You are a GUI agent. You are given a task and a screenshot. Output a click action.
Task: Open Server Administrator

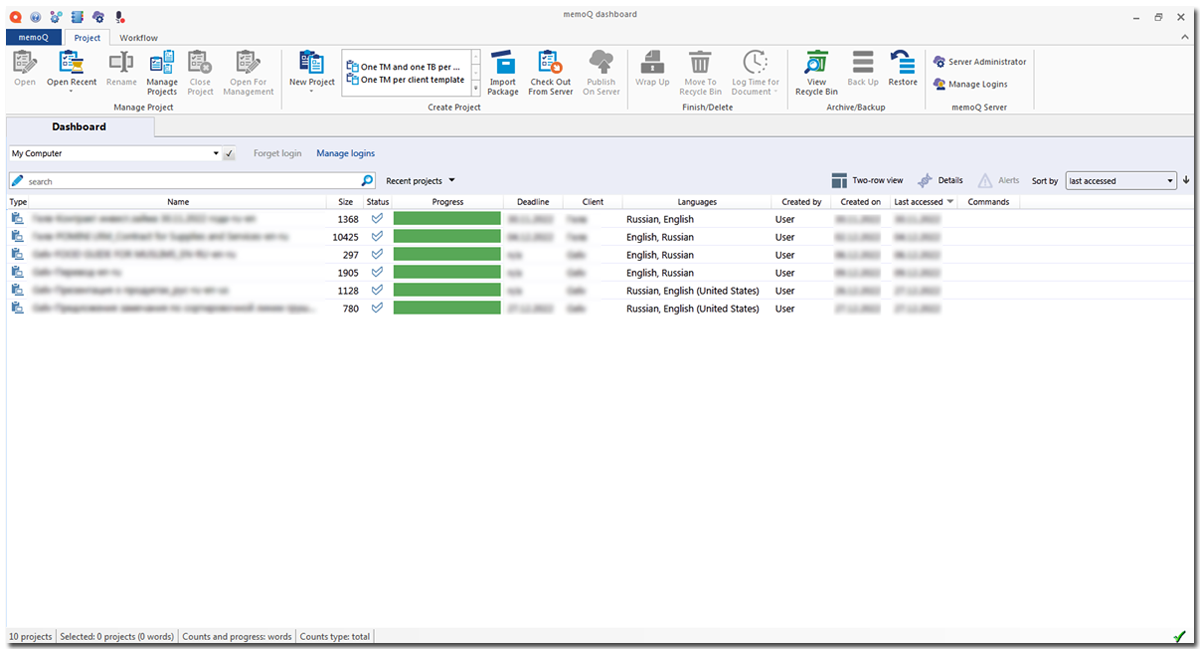[979, 62]
